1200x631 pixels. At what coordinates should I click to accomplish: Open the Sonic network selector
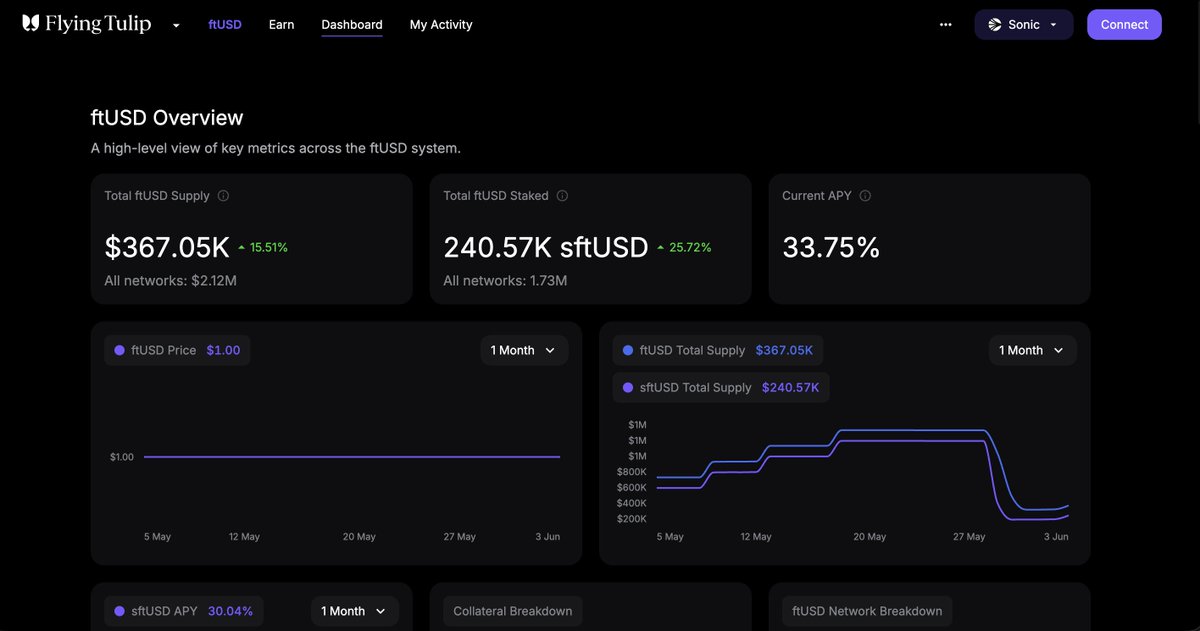(1024, 24)
